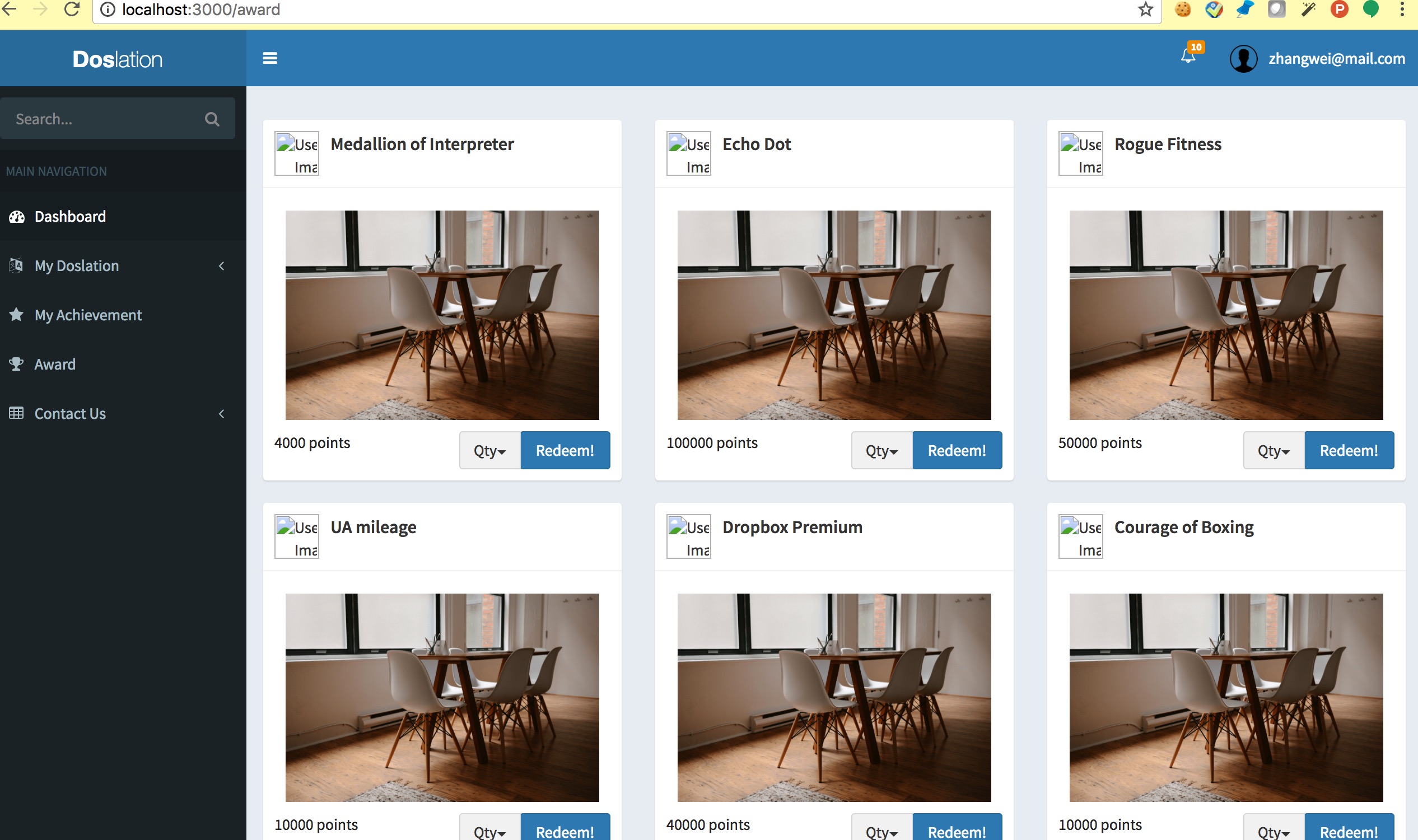Toggle the hamburger sidebar menu icon
Image resolution: width=1418 pixels, height=840 pixels.
click(x=269, y=58)
